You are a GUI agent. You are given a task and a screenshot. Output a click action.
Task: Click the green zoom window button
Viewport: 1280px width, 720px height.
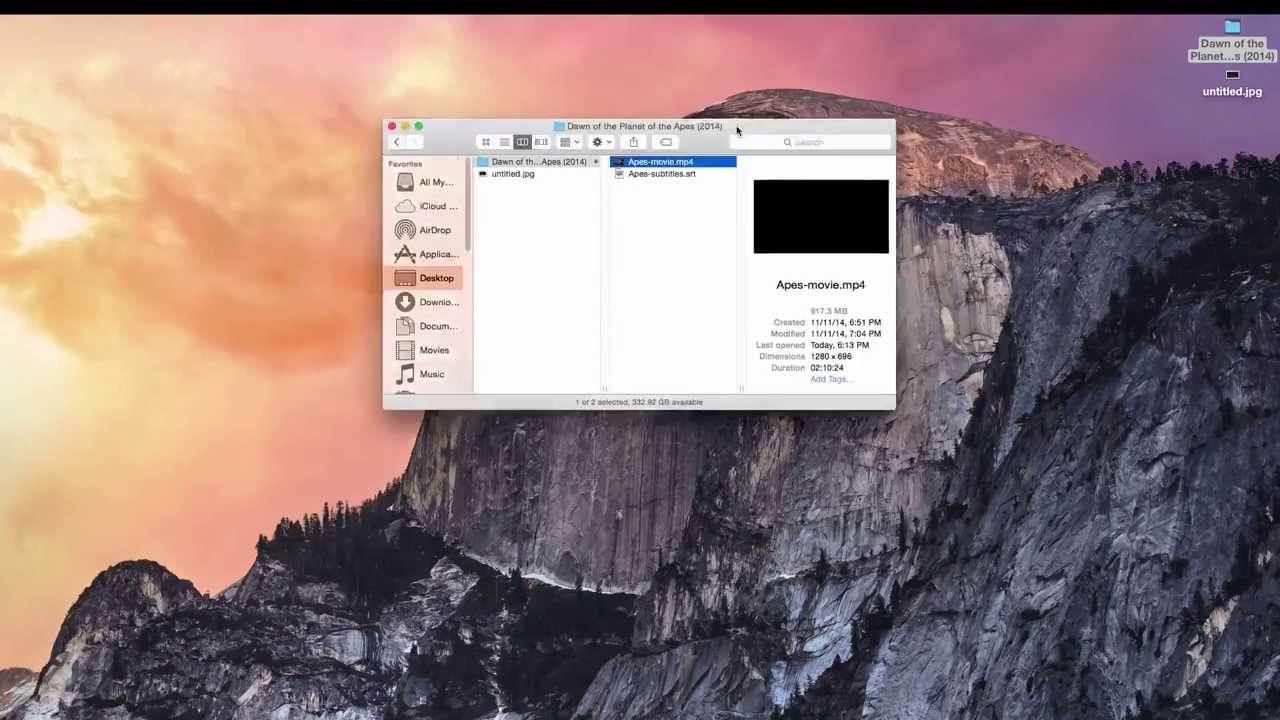point(419,126)
